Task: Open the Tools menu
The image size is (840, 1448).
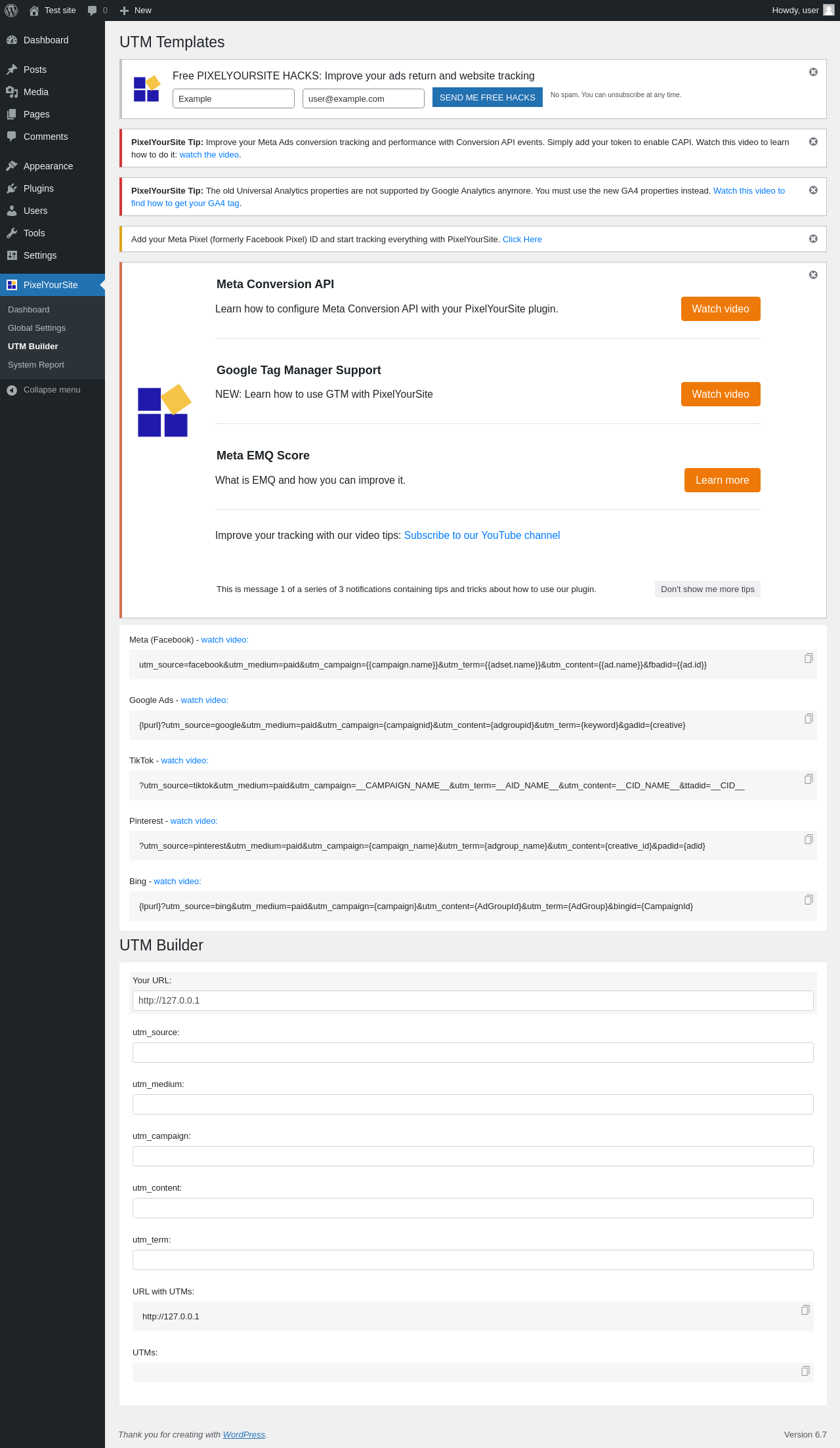Action: [x=52, y=233]
